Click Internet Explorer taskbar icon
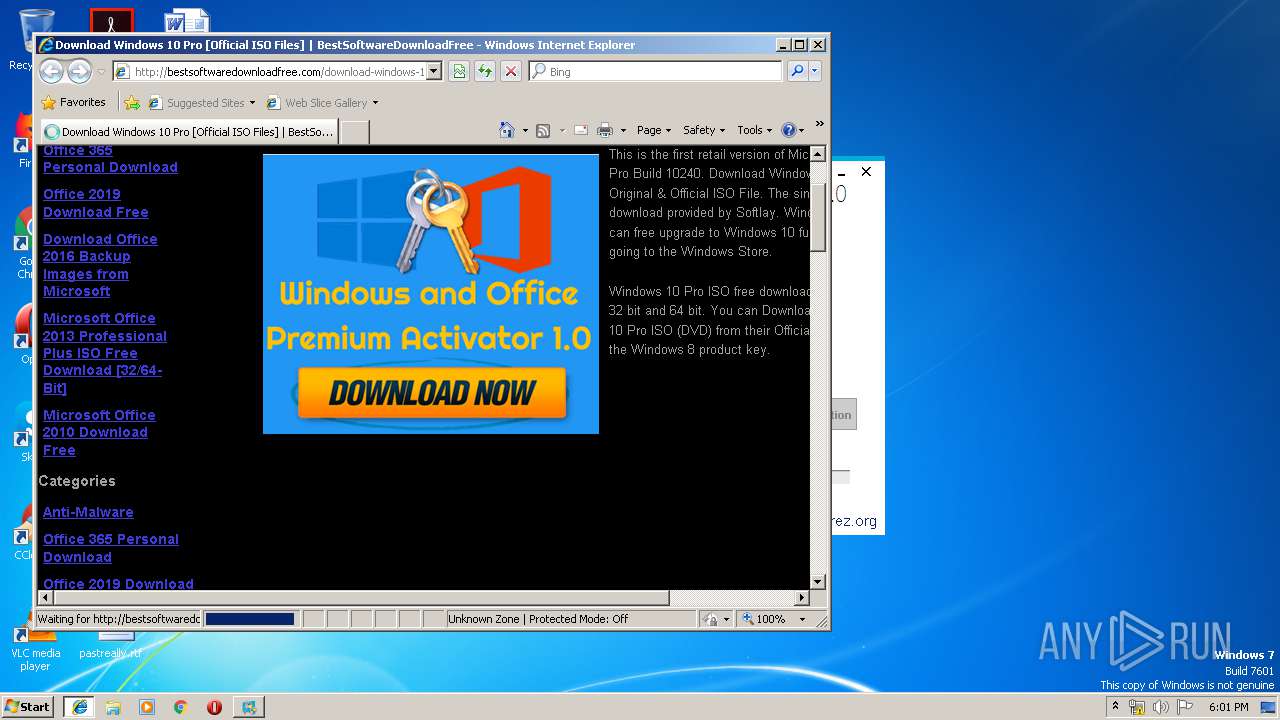This screenshot has height=720, width=1280. 79,706
